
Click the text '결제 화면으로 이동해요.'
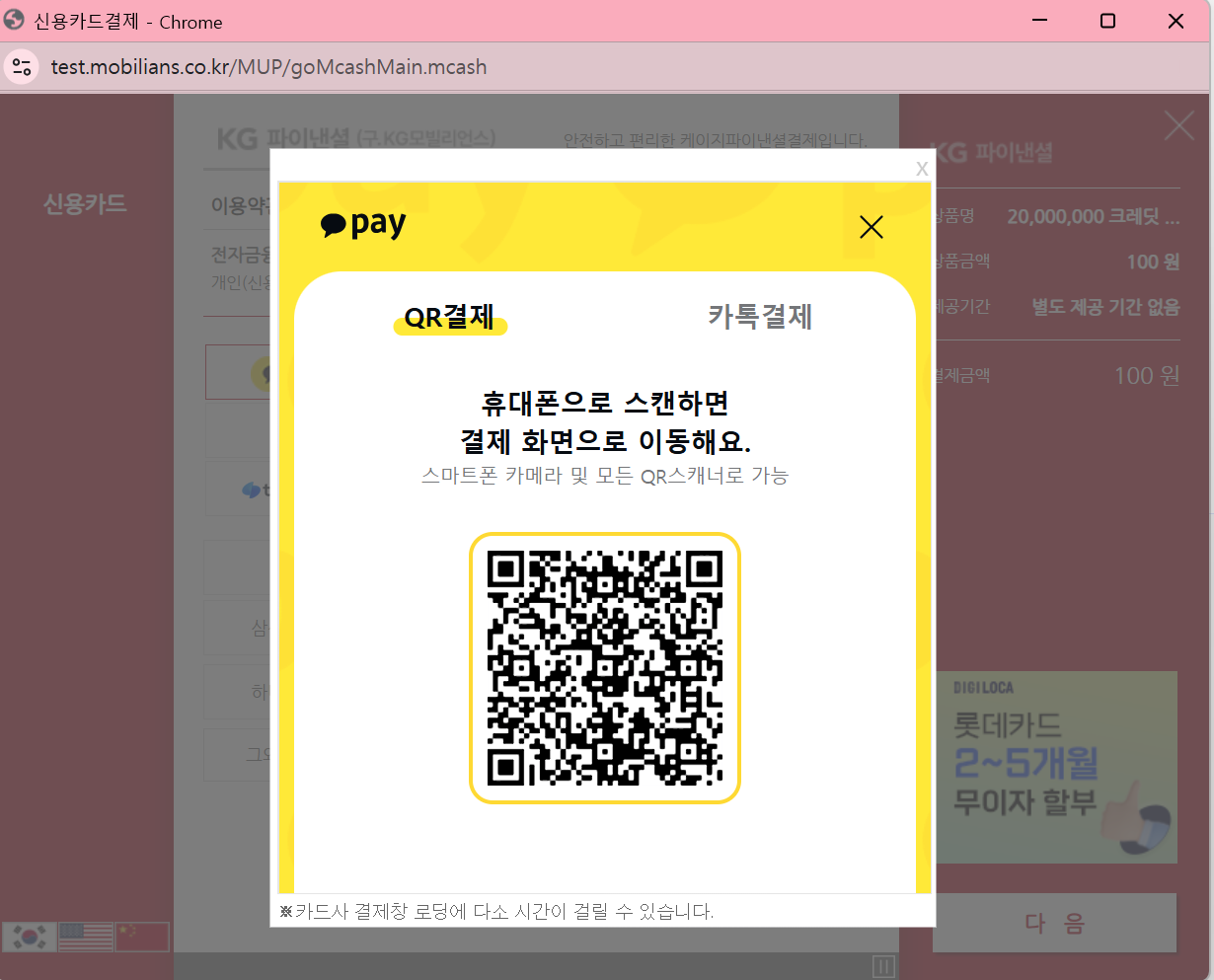[x=605, y=440]
